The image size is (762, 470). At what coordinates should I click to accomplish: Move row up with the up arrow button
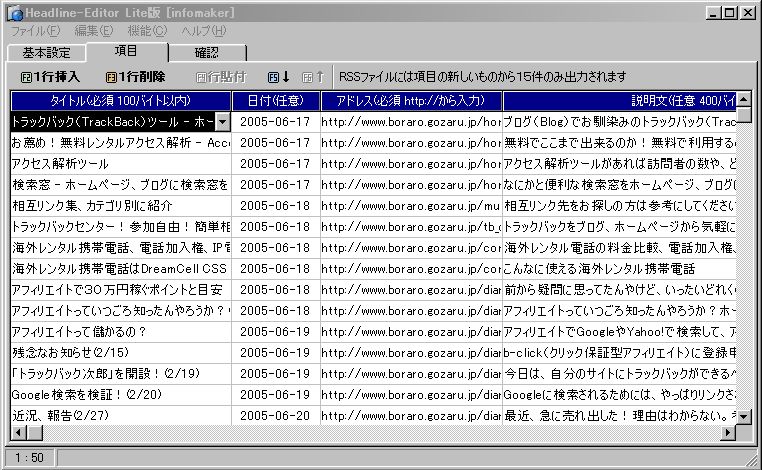point(313,77)
